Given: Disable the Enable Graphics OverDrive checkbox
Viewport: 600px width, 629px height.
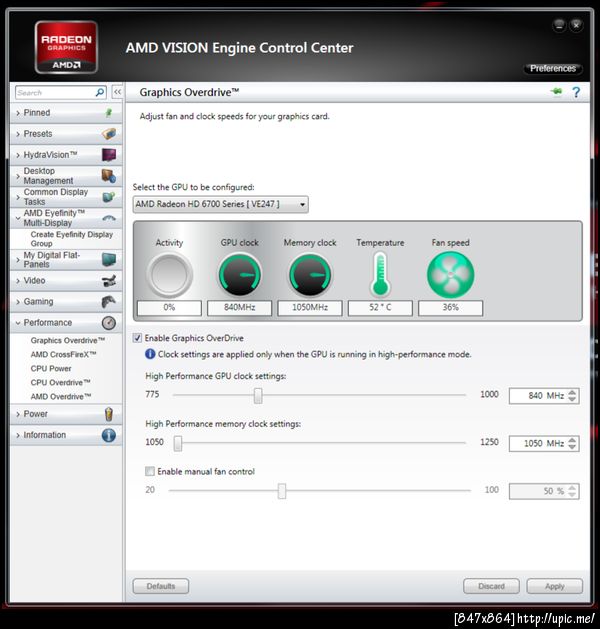Looking at the screenshot, I should click(137, 338).
